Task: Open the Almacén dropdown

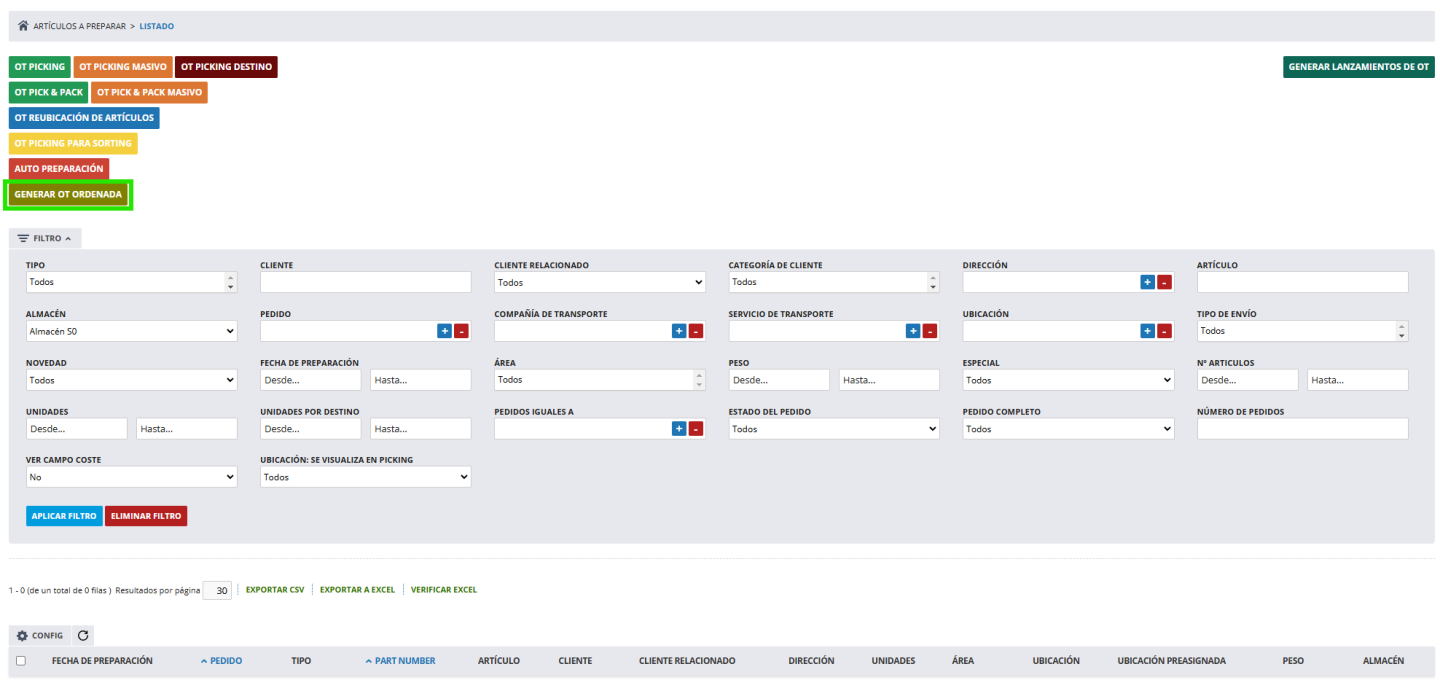Action: click(131, 331)
